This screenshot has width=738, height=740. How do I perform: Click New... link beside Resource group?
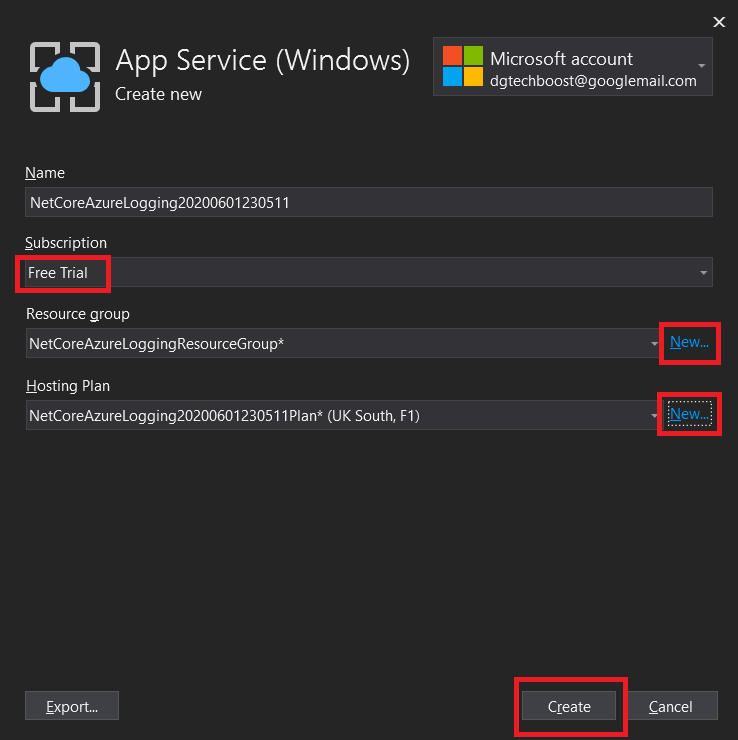click(x=689, y=342)
